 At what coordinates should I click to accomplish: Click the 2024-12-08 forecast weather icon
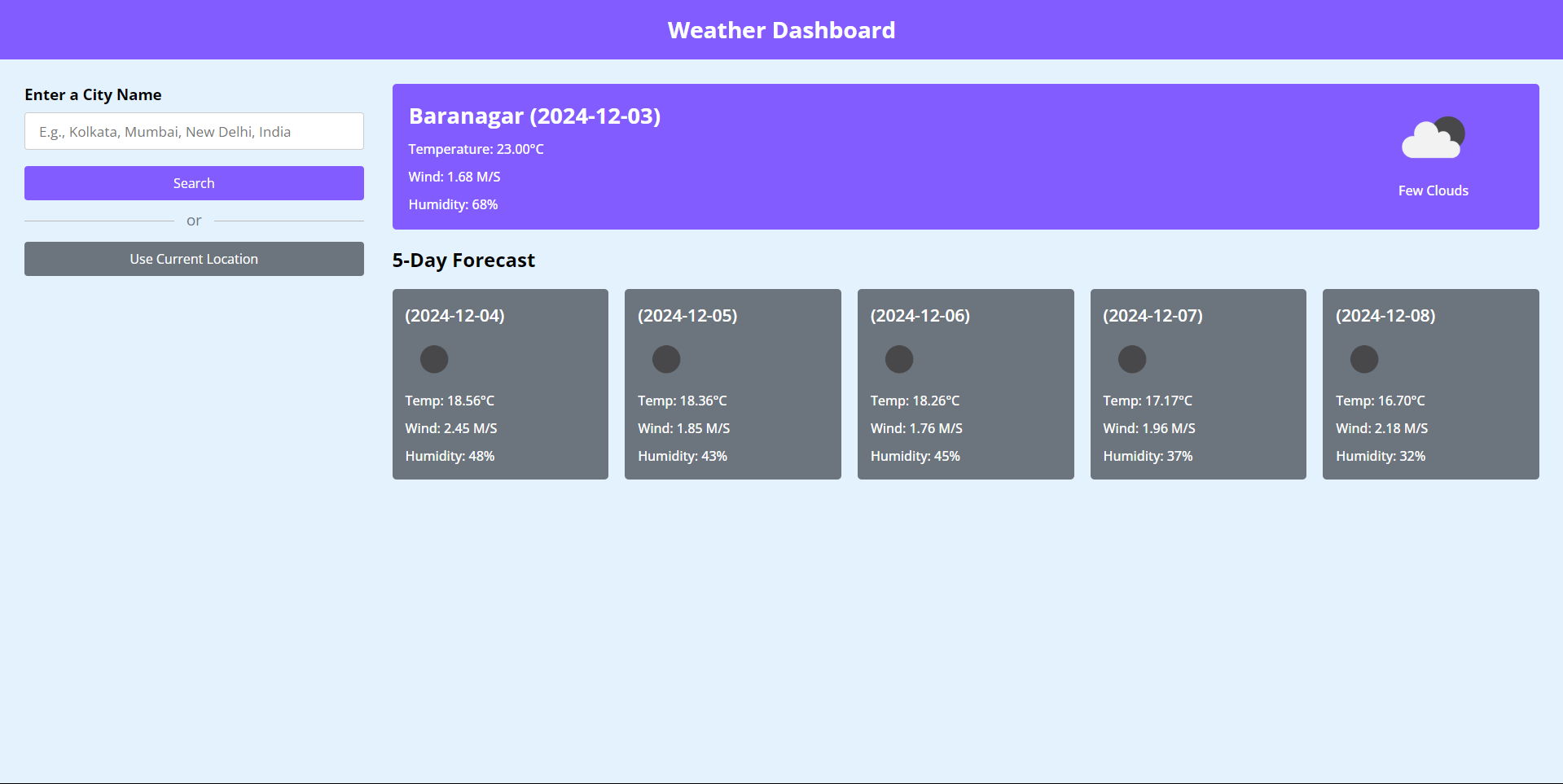[x=1364, y=359]
